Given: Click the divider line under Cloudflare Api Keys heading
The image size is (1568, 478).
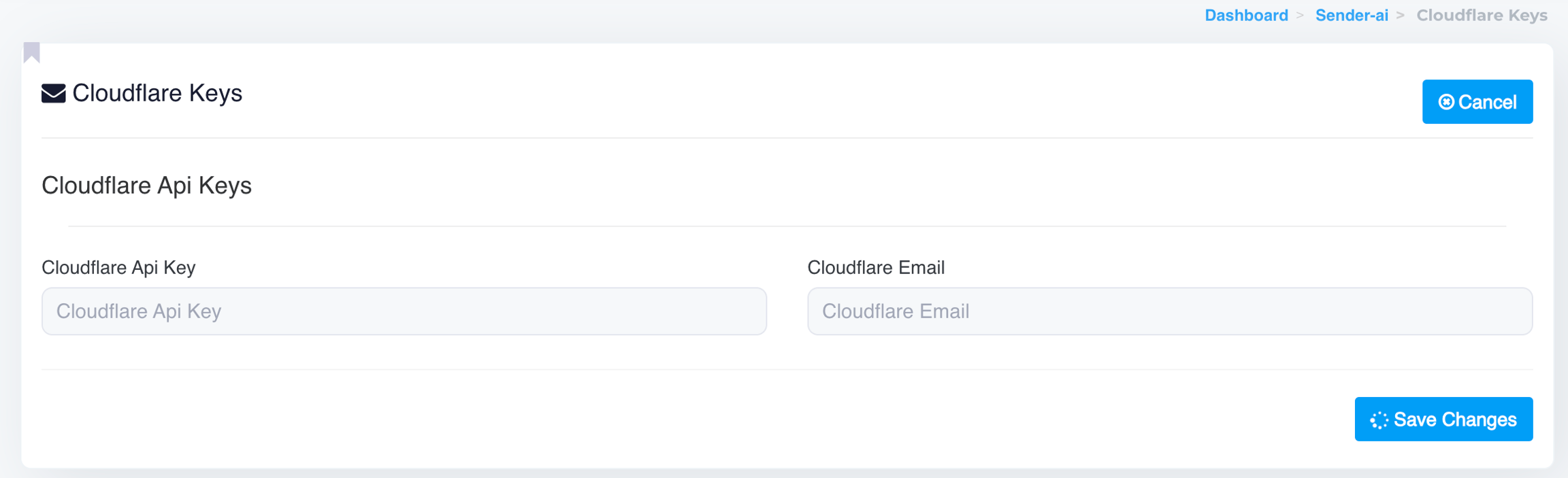Looking at the screenshot, I should [x=787, y=226].
